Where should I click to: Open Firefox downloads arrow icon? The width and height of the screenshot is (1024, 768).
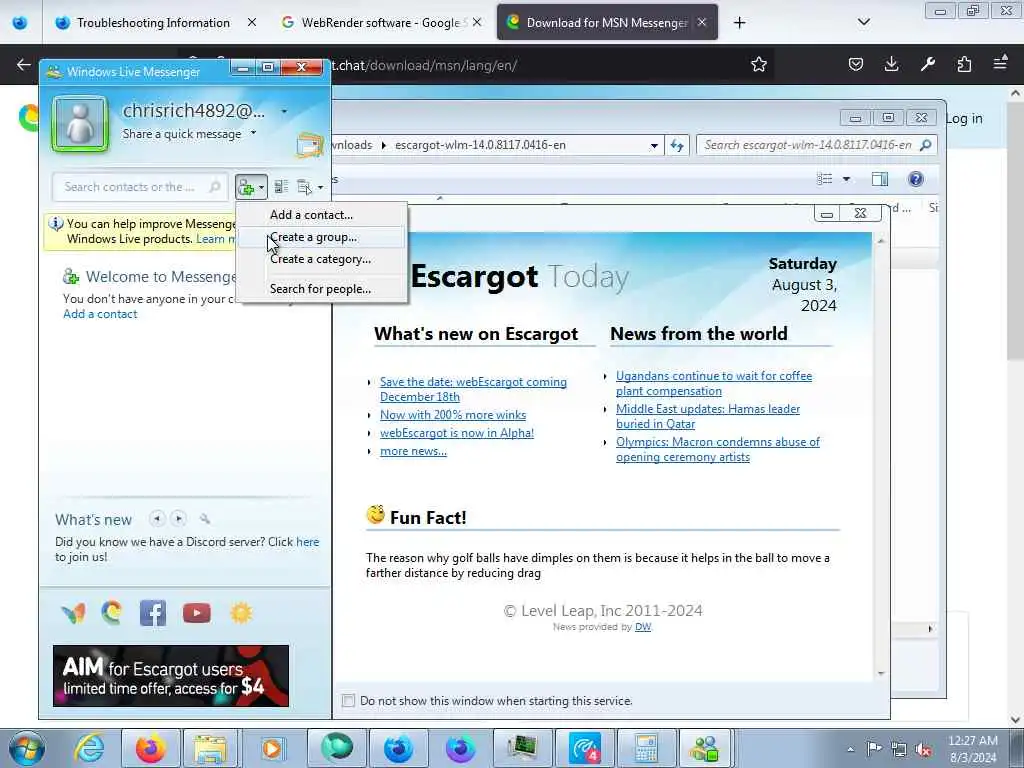tap(891, 64)
